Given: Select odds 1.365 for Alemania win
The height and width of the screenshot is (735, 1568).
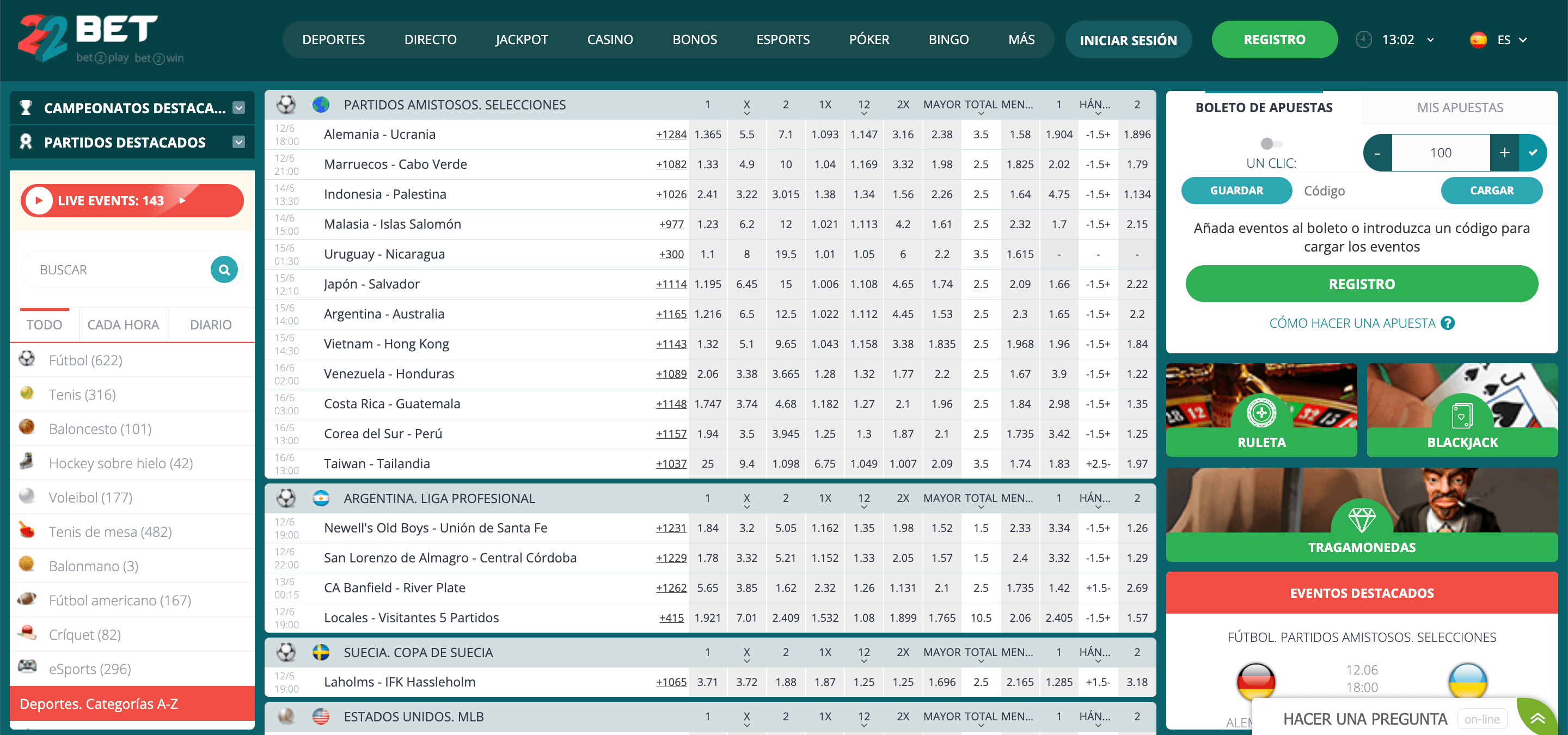Looking at the screenshot, I should pos(707,134).
